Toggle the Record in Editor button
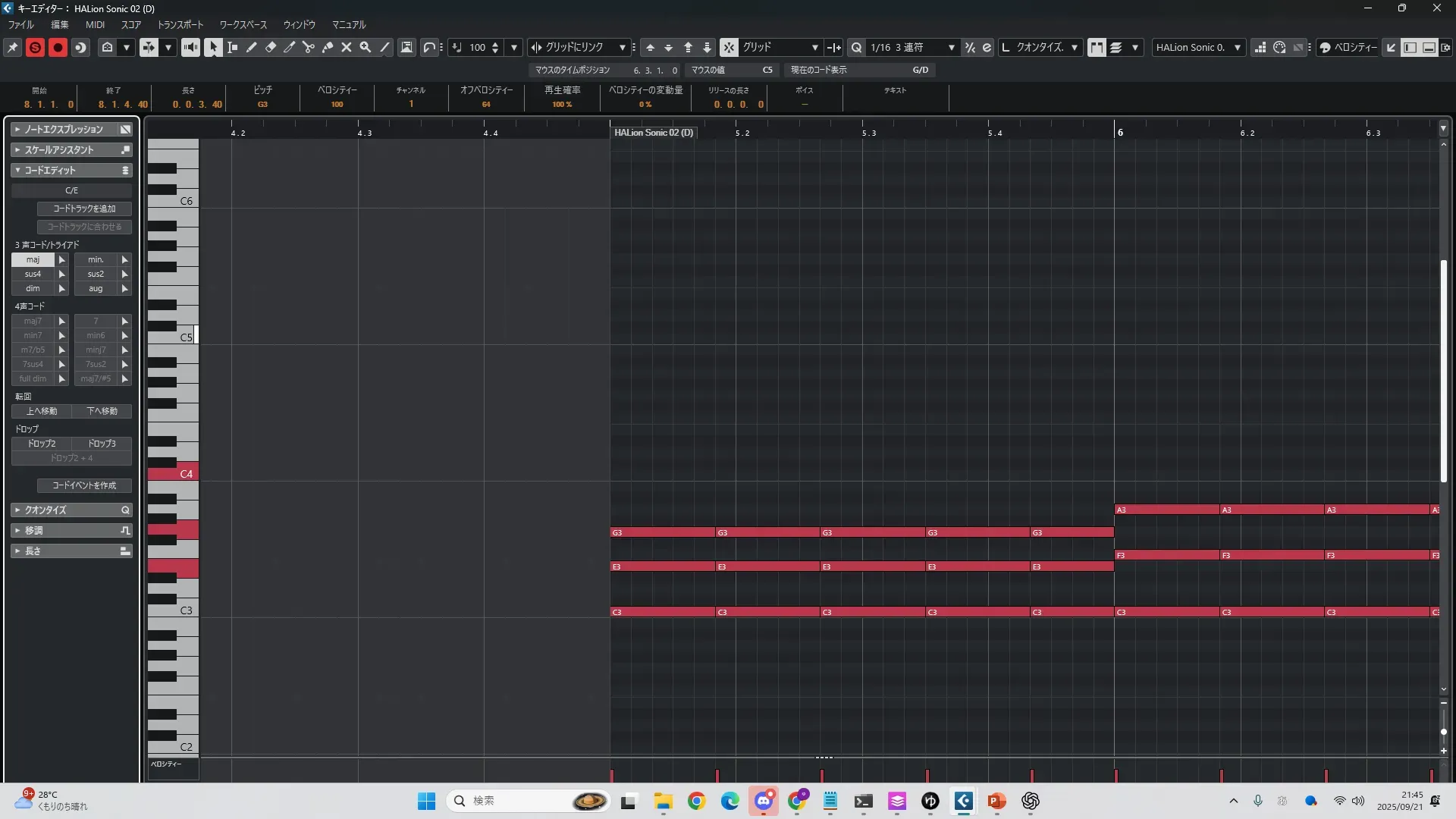The height and width of the screenshot is (819, 1456). (58, 47)
